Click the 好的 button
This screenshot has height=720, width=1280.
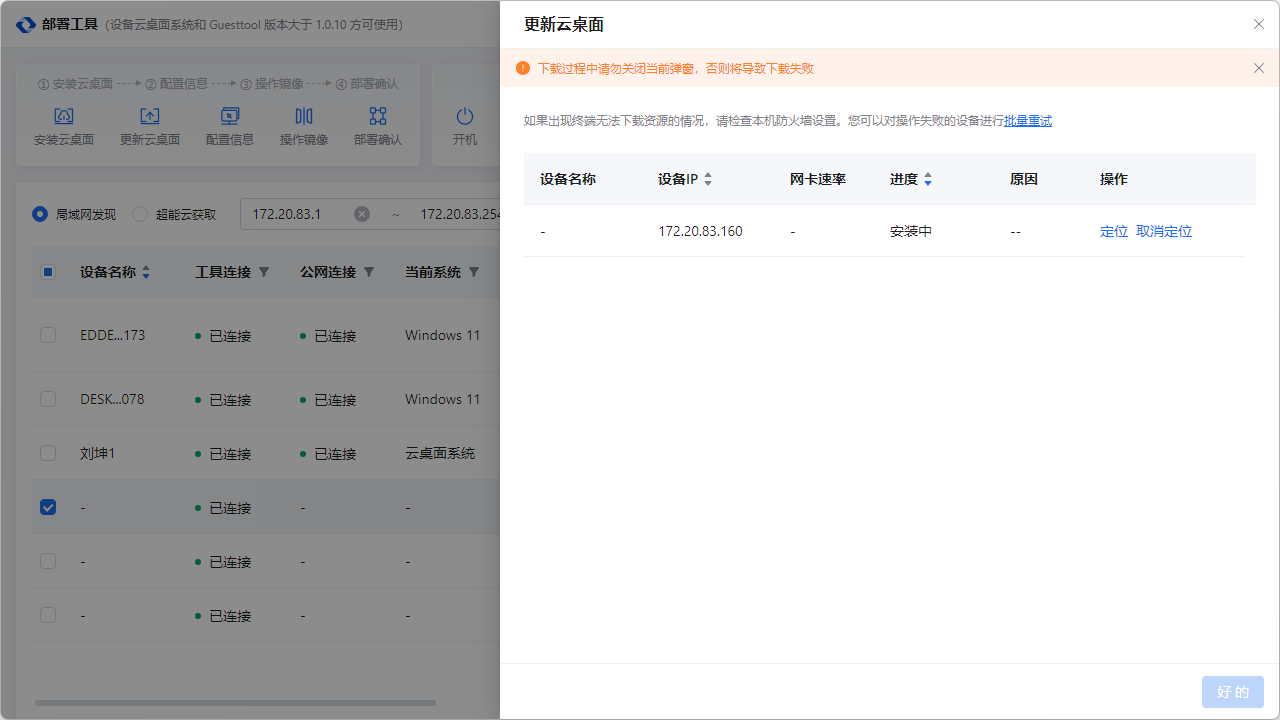point(1233,692)
